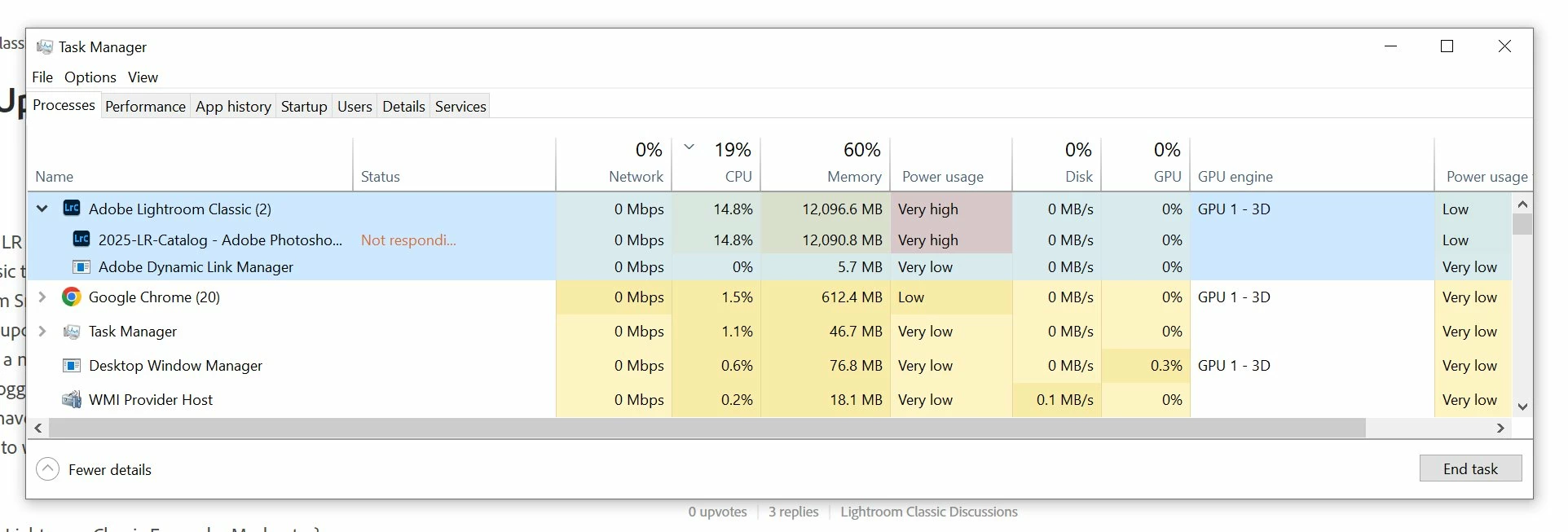1568x532 pixels.
Task: Switch to the Details tab
Action: [403, 107]
